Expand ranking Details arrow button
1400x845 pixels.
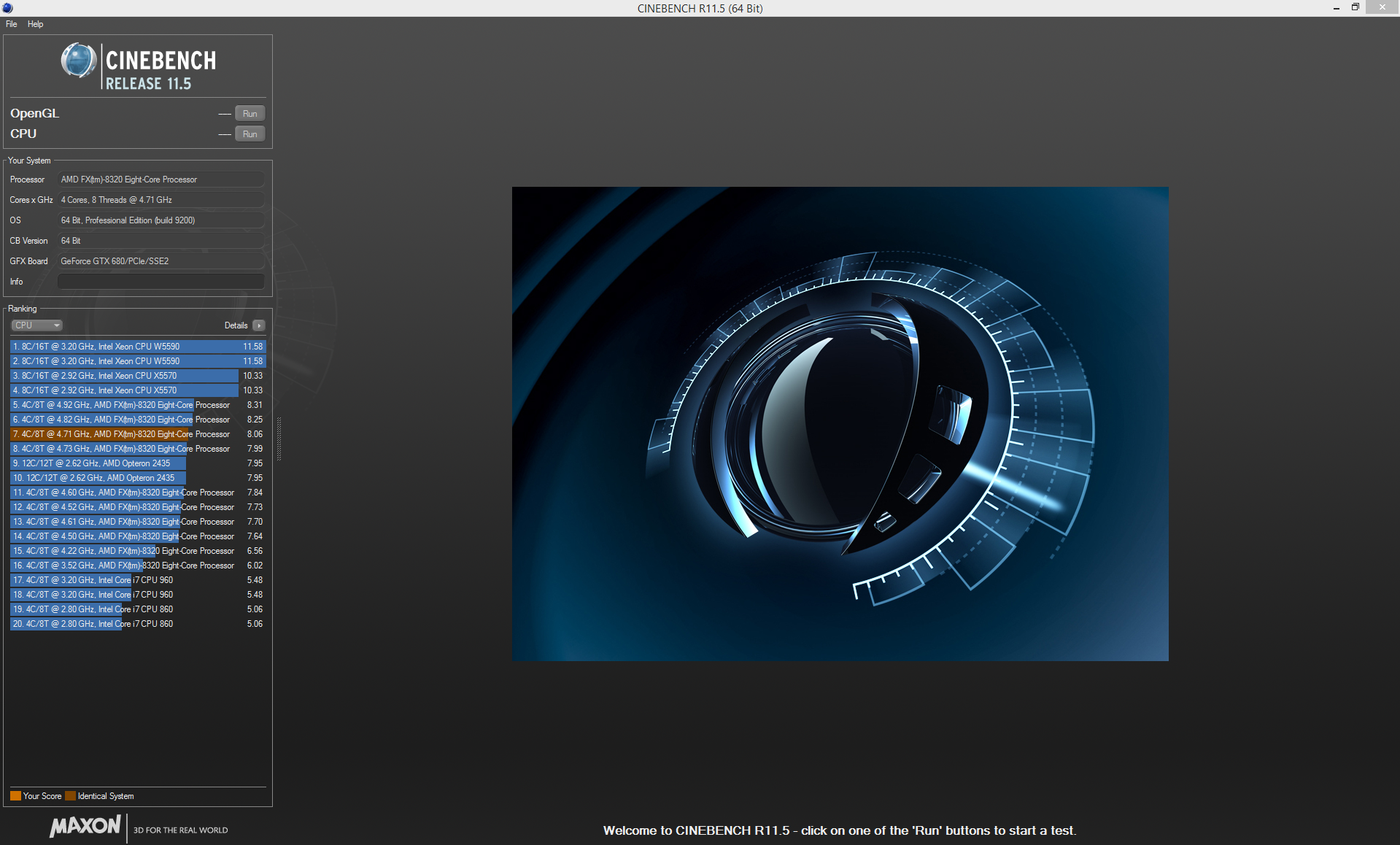(x=259, y=325)
